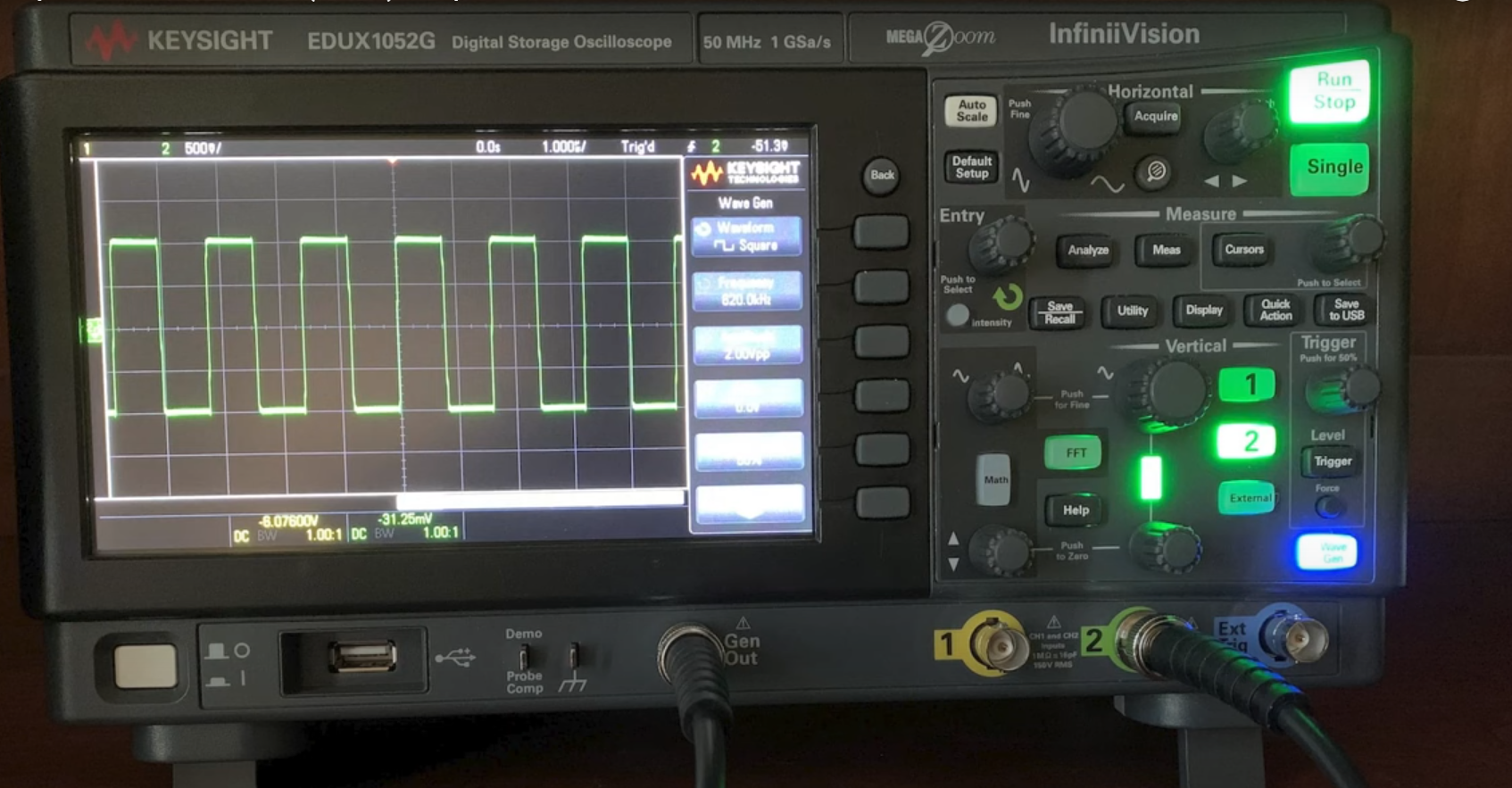Viewport: 1512px width, 788px height.
Task: Hit the softkey beside the 0.0V offset
Action: coord(882,395)
